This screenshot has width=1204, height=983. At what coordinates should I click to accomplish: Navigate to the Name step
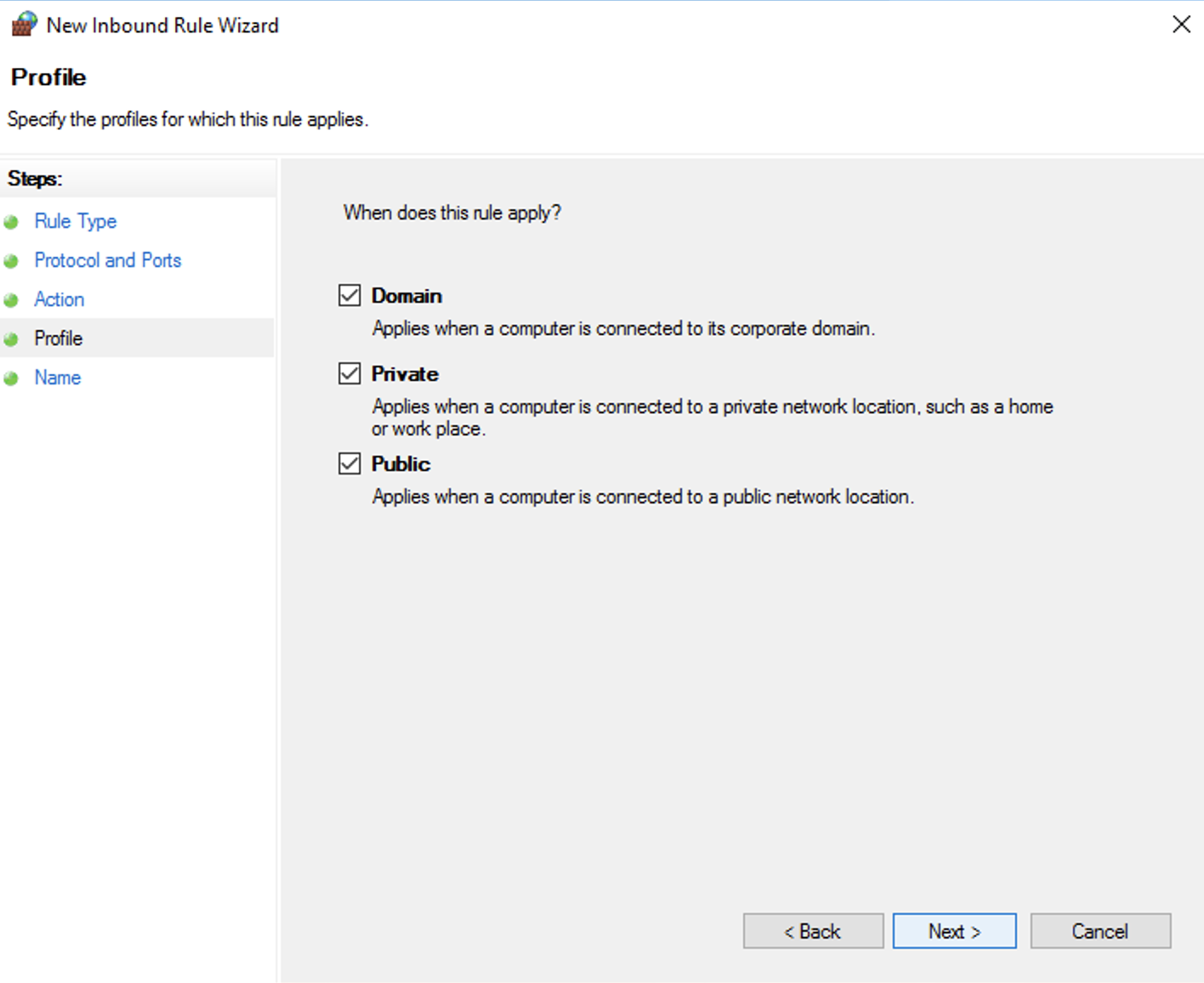coord(58,378)
